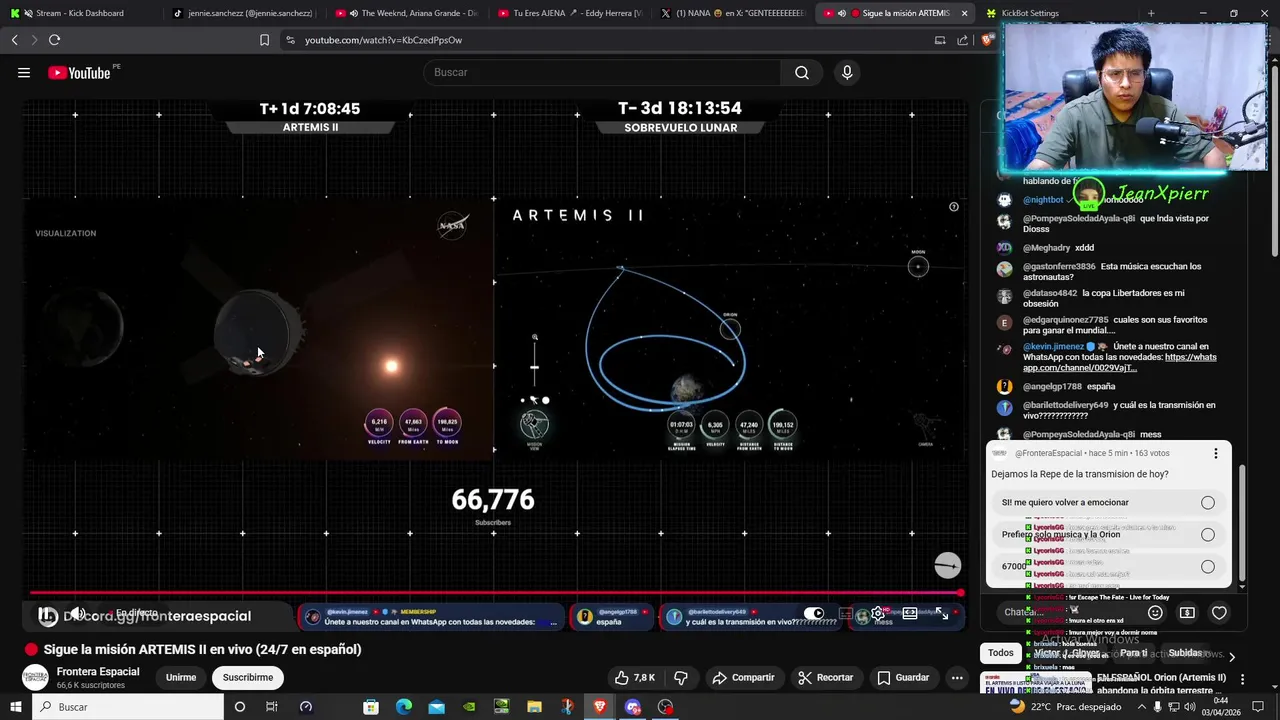Open Super Chat dollar icon
This screenshot has width=1280, height=720.
coord(1187,613)
